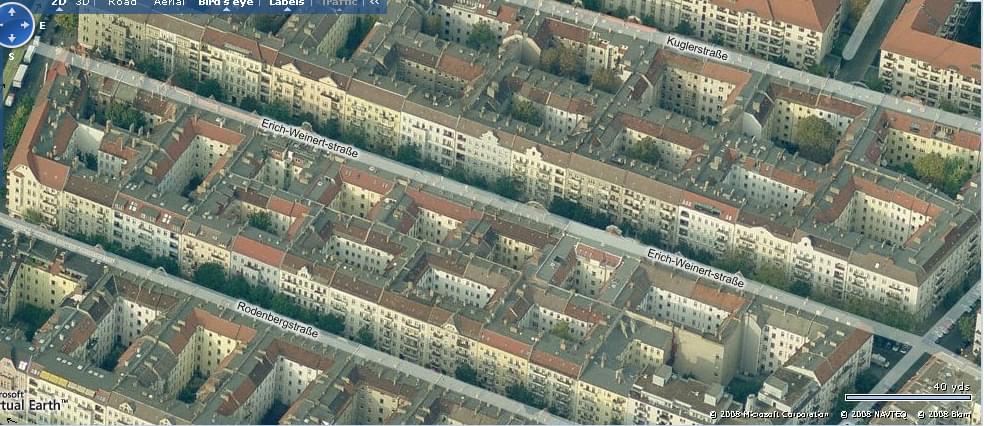Pan the map down with compass arrow
This screenshot has width=984, height=426.
click(14, 38)
